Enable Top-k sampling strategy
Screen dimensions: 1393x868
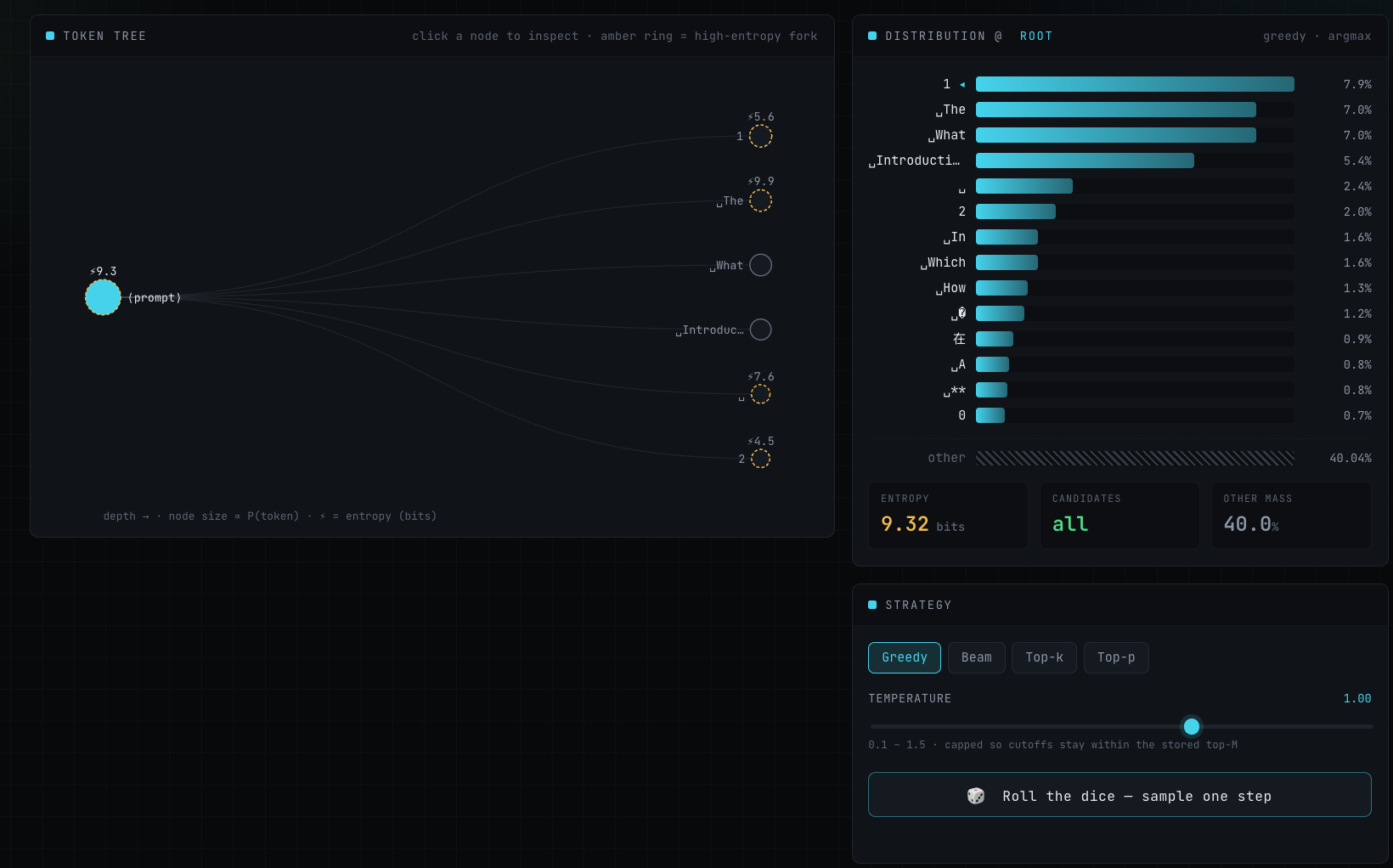[x=1044, y=657]
